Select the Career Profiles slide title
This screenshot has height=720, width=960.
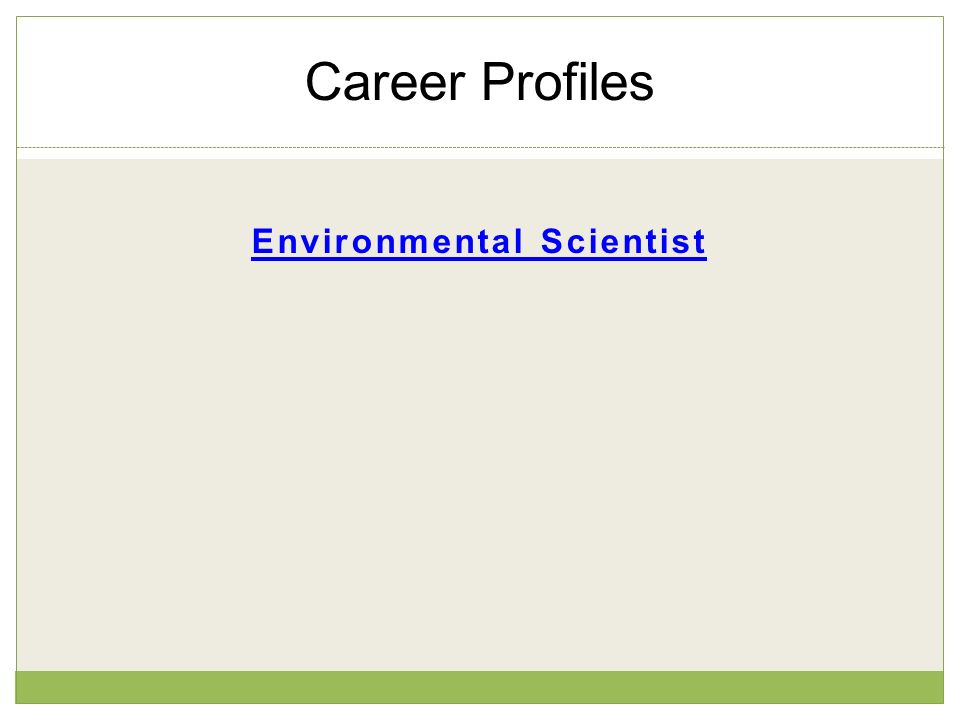tap(479, 82)
